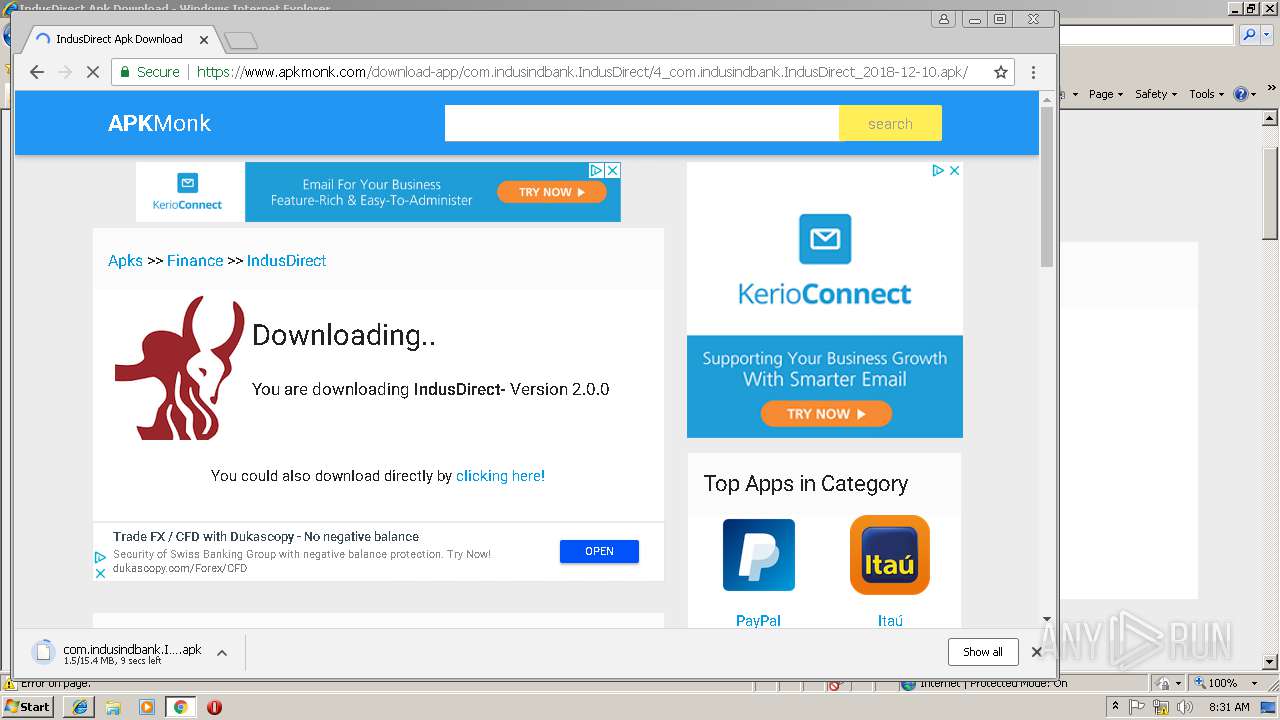
Task: Open the PayPal app icon
Action: pos(759,555)
